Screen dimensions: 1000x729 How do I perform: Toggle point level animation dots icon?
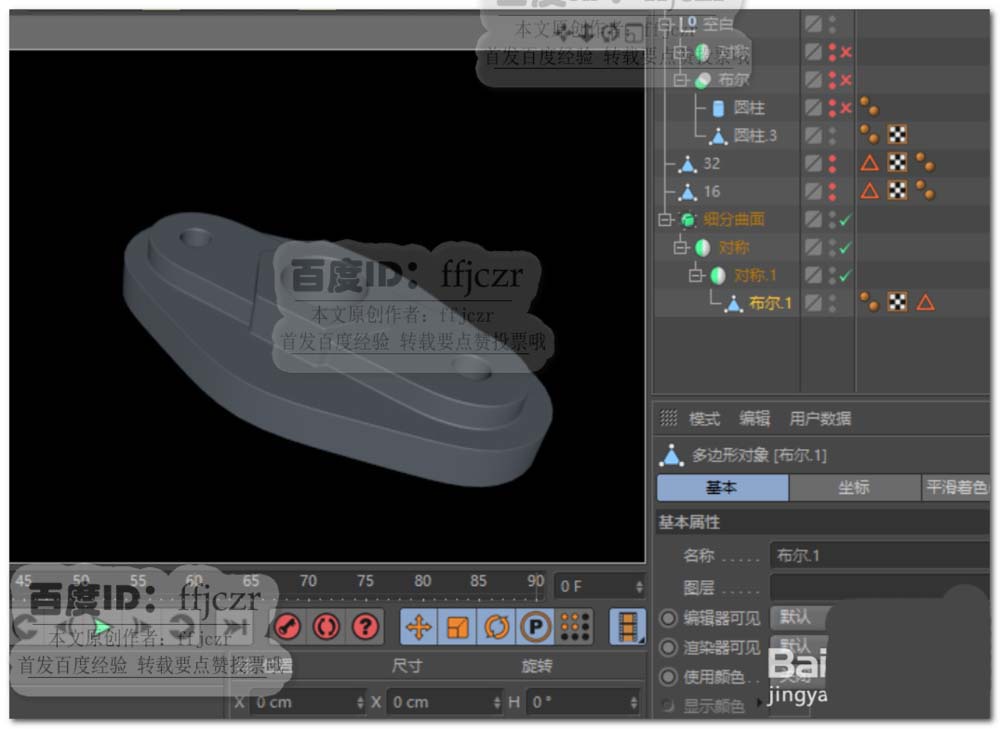point(575,627)
